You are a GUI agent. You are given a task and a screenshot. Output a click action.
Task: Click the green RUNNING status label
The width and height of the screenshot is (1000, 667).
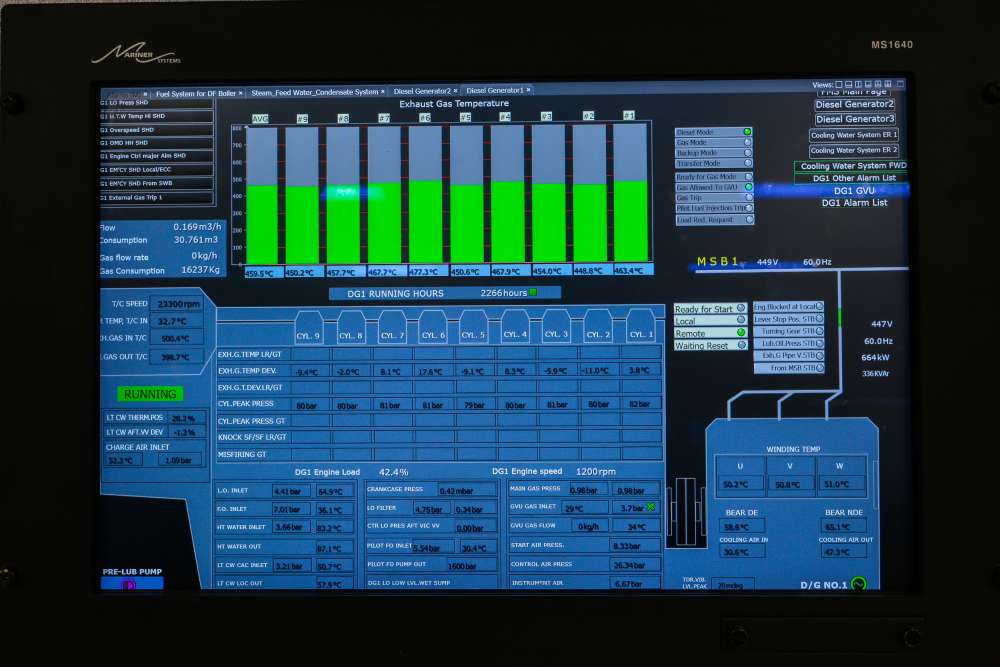(x=150, y=394)
